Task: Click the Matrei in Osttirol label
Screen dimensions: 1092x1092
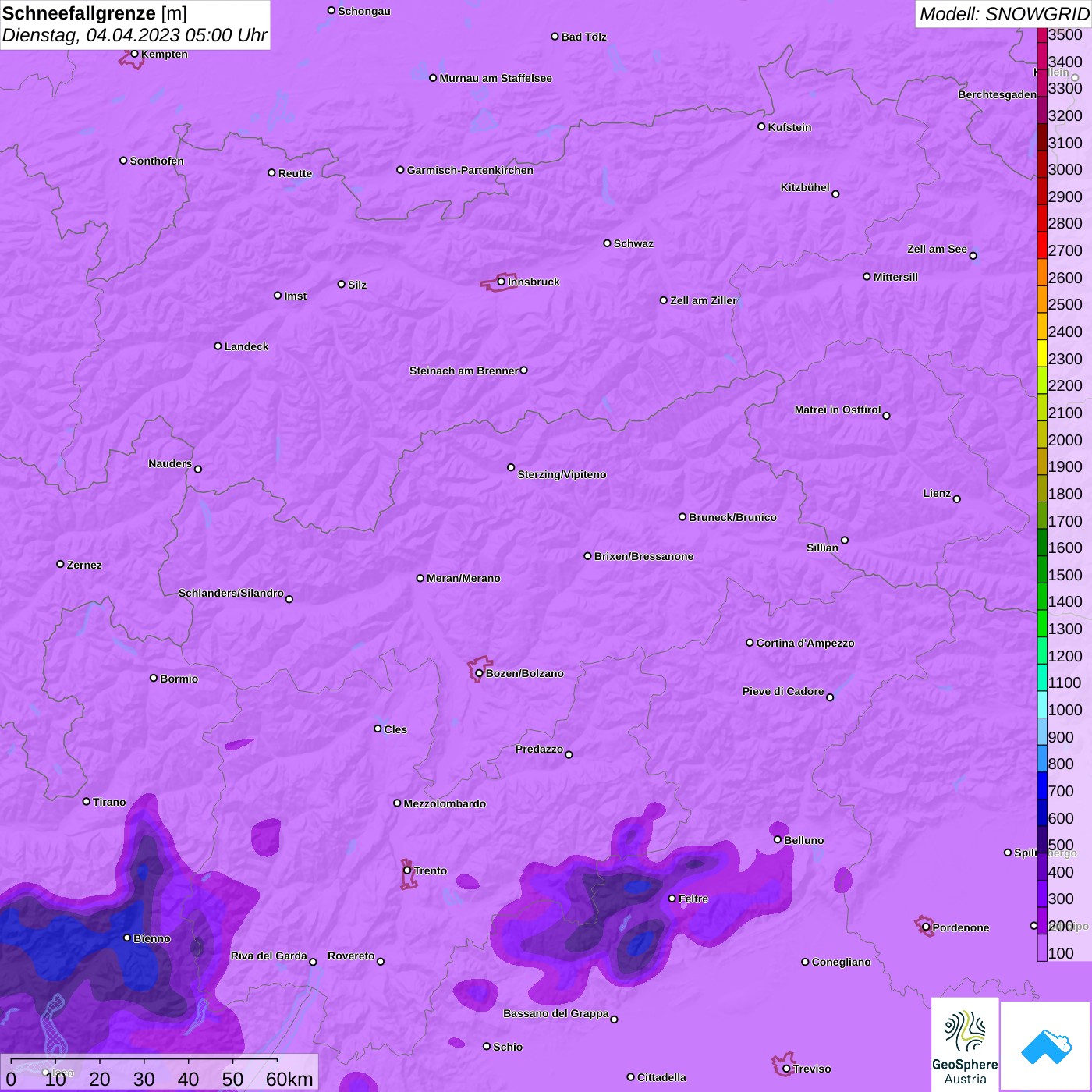Action: pos(838,409)
